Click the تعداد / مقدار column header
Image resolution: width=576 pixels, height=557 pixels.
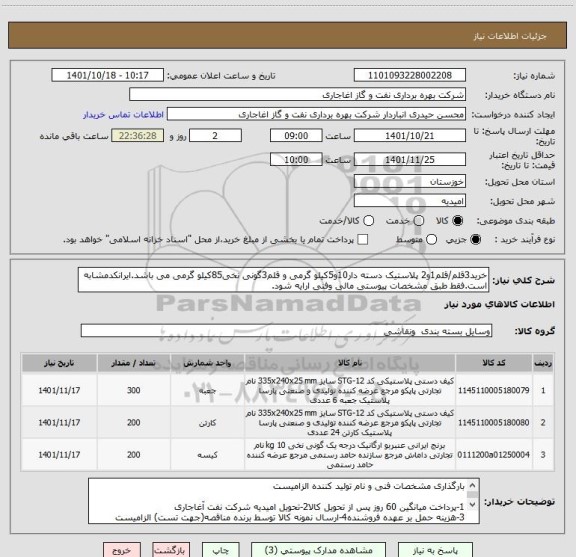pos(134,363)
